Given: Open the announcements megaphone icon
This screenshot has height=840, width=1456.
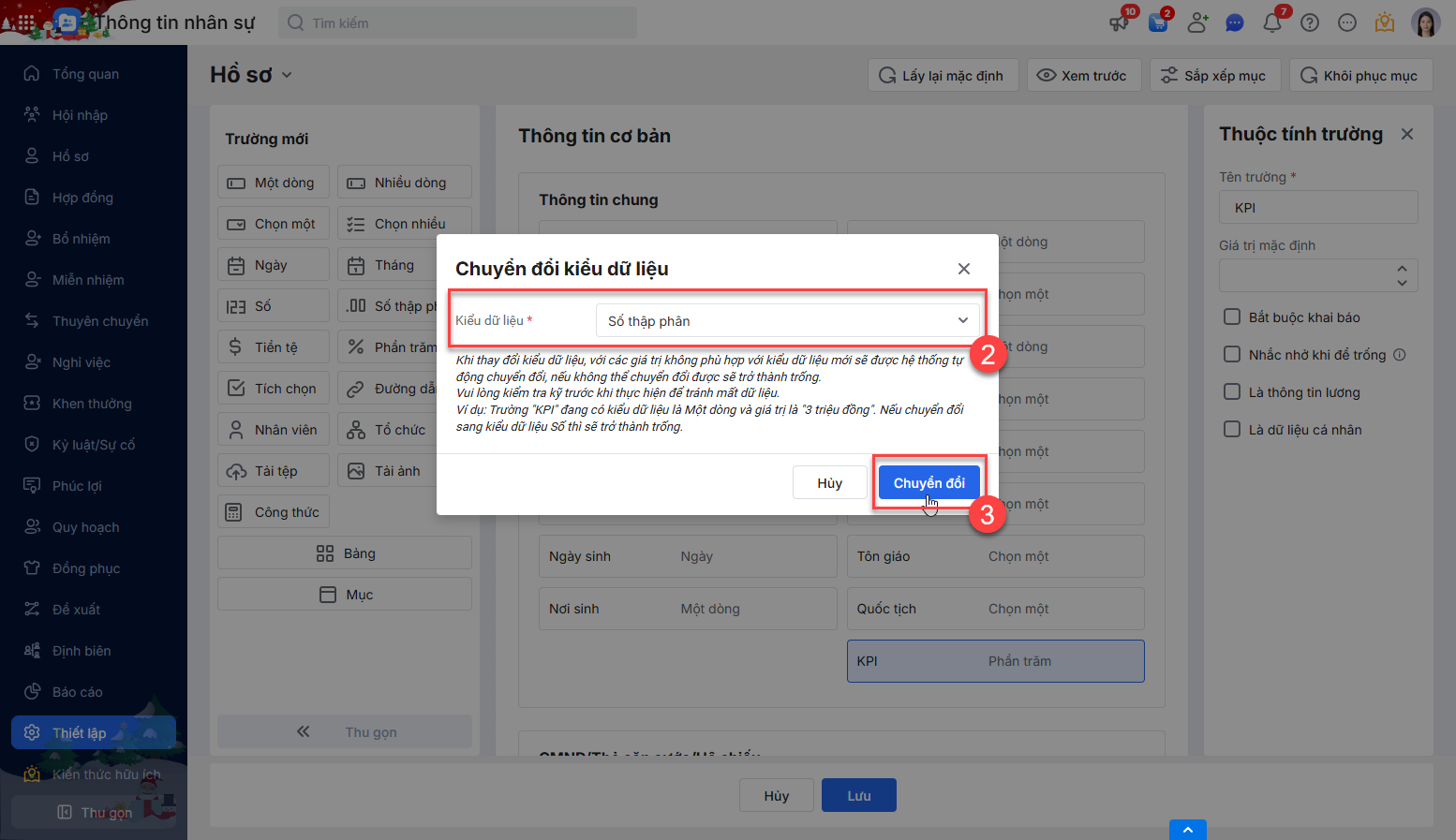Looking at the screenshot, I should tap(1120, 22).
